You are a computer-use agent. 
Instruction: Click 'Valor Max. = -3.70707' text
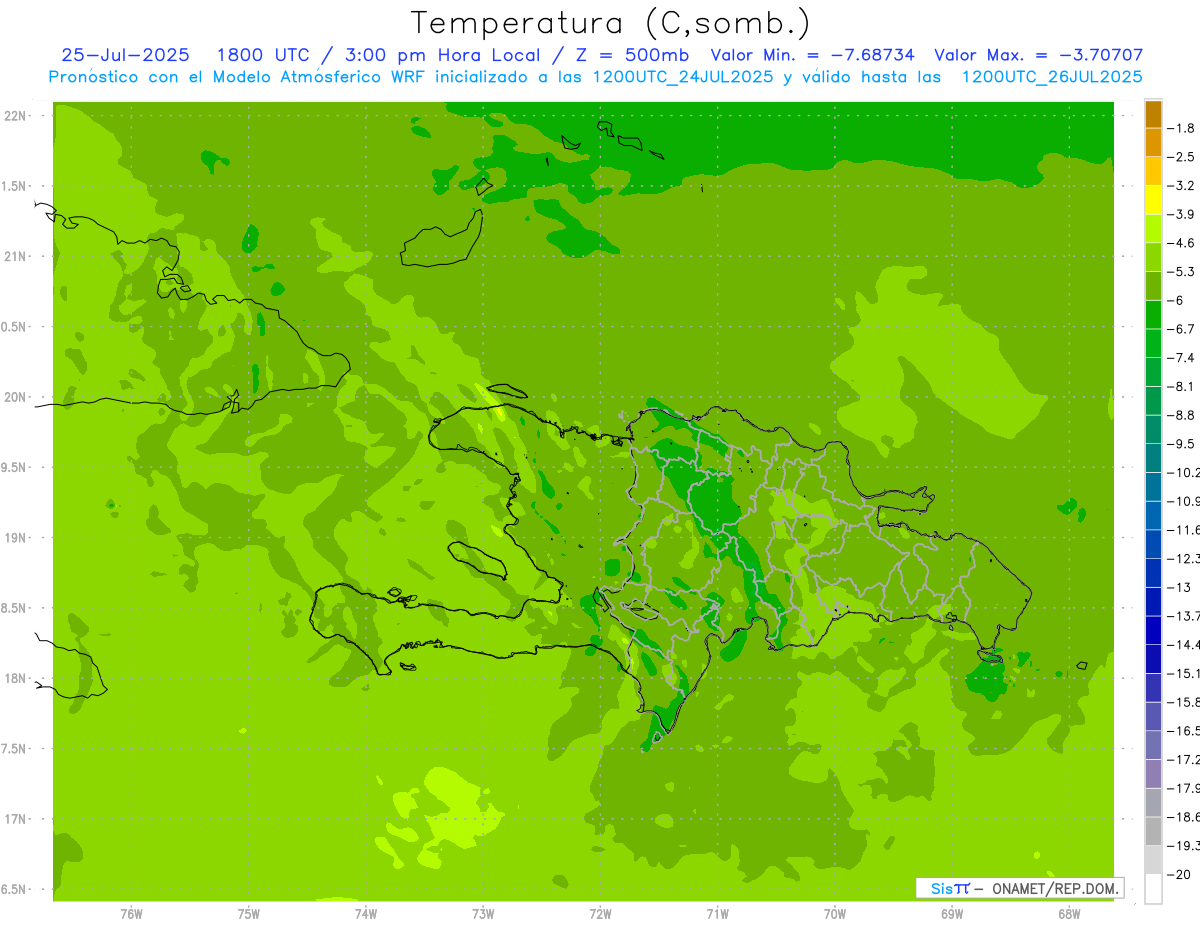point(1038,55)
